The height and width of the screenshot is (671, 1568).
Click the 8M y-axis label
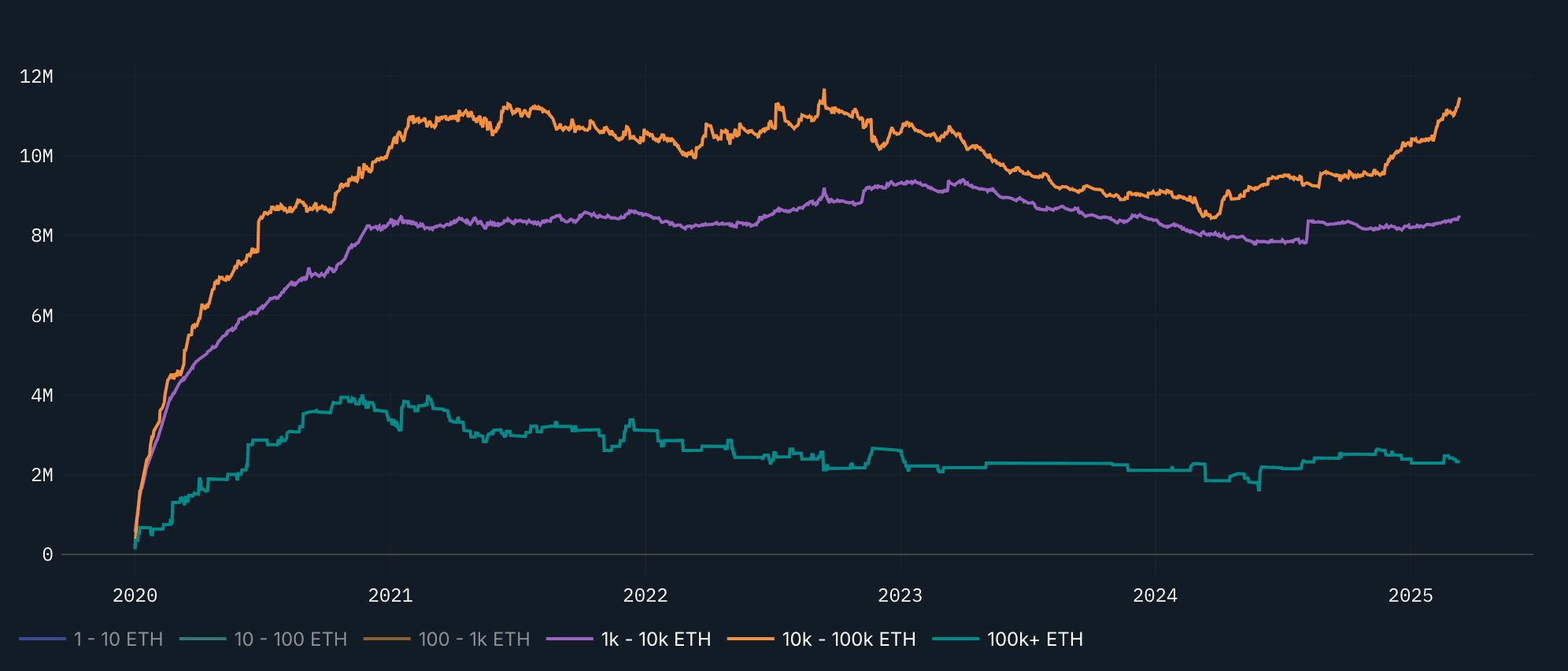coord(42,235)
